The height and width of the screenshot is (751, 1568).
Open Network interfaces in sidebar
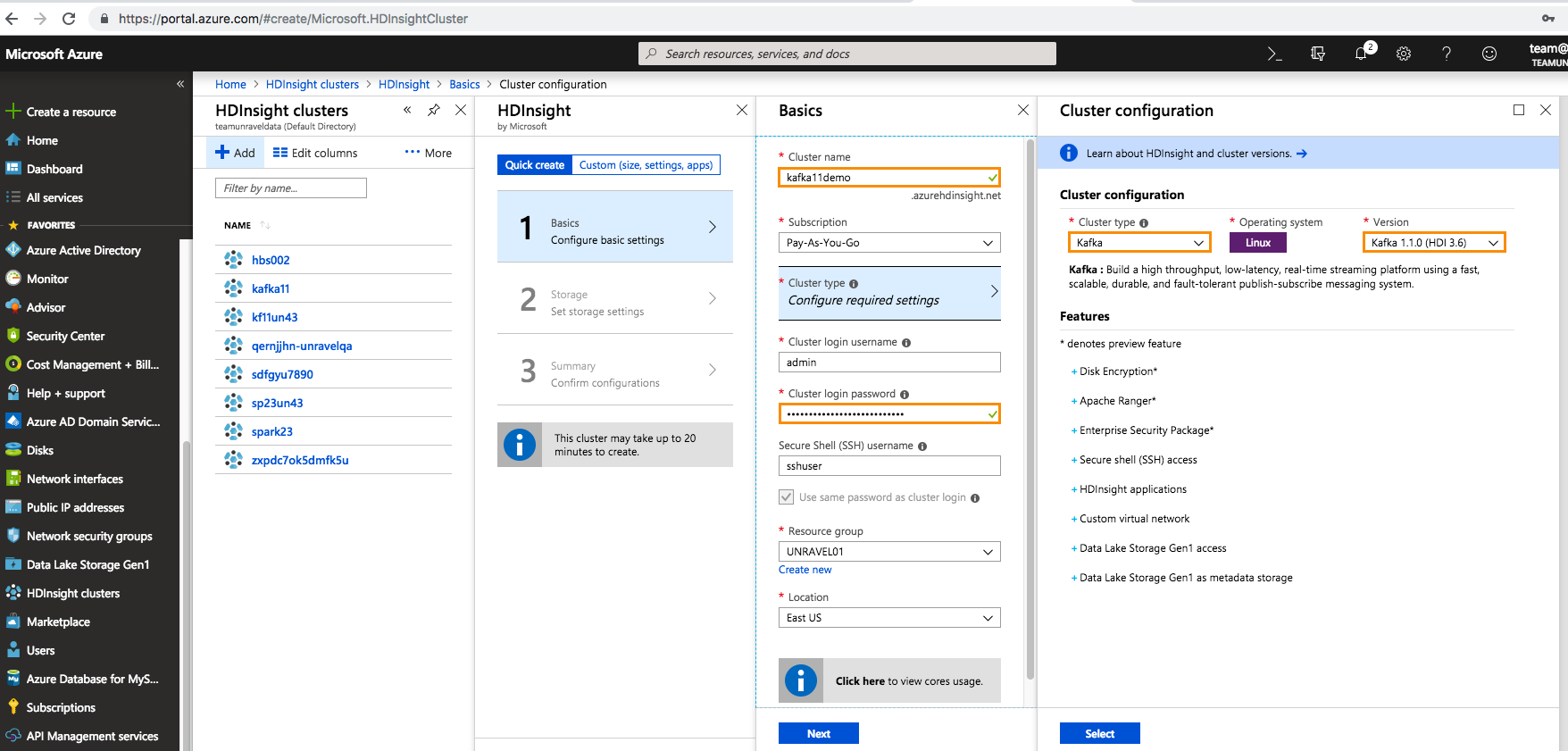[75, 479]
